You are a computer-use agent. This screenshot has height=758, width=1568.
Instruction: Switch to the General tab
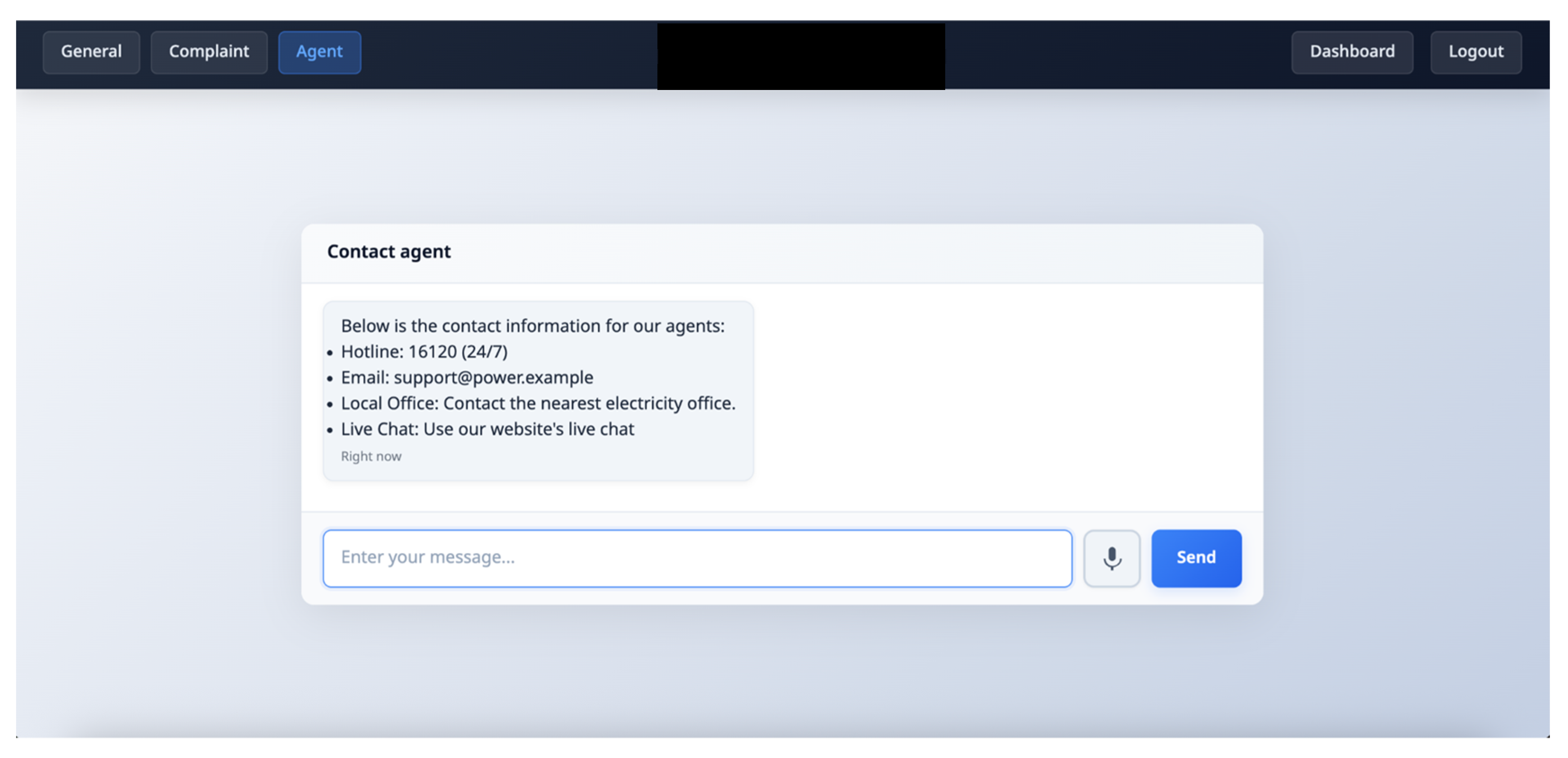(91, 52)
